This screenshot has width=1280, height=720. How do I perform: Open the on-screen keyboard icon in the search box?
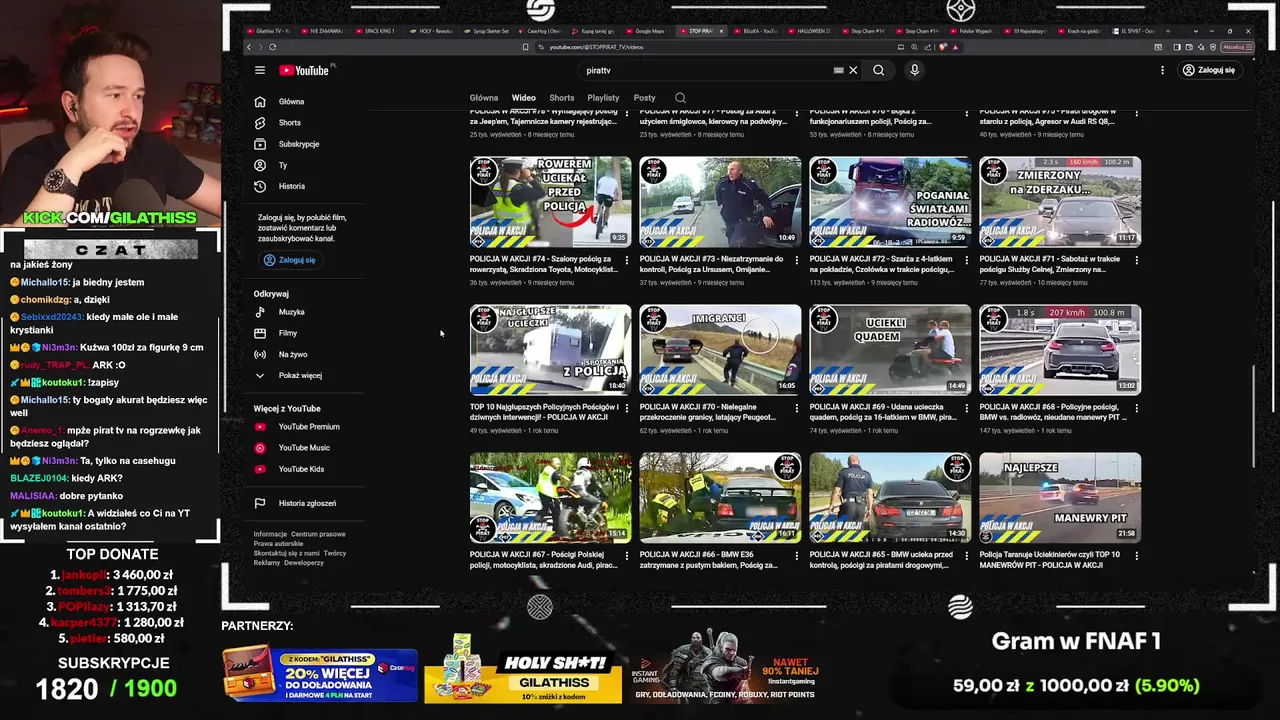pos(838,70)
